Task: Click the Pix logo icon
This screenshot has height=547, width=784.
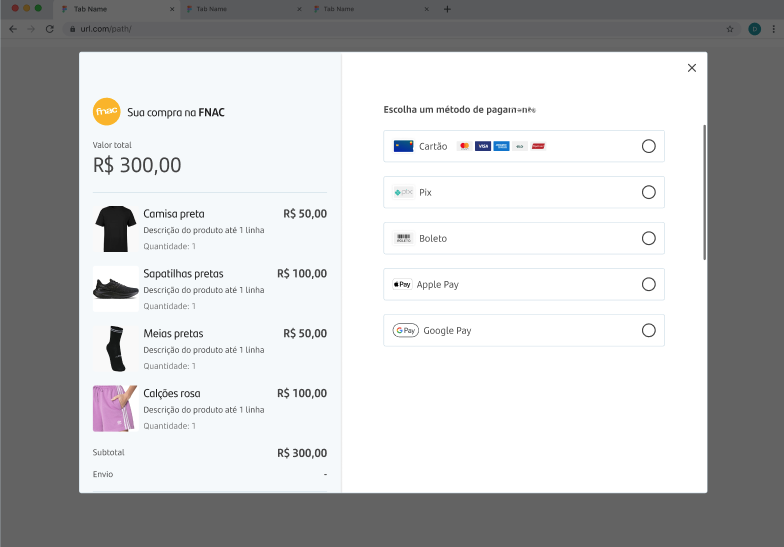Action: click(x=404, y=192)
